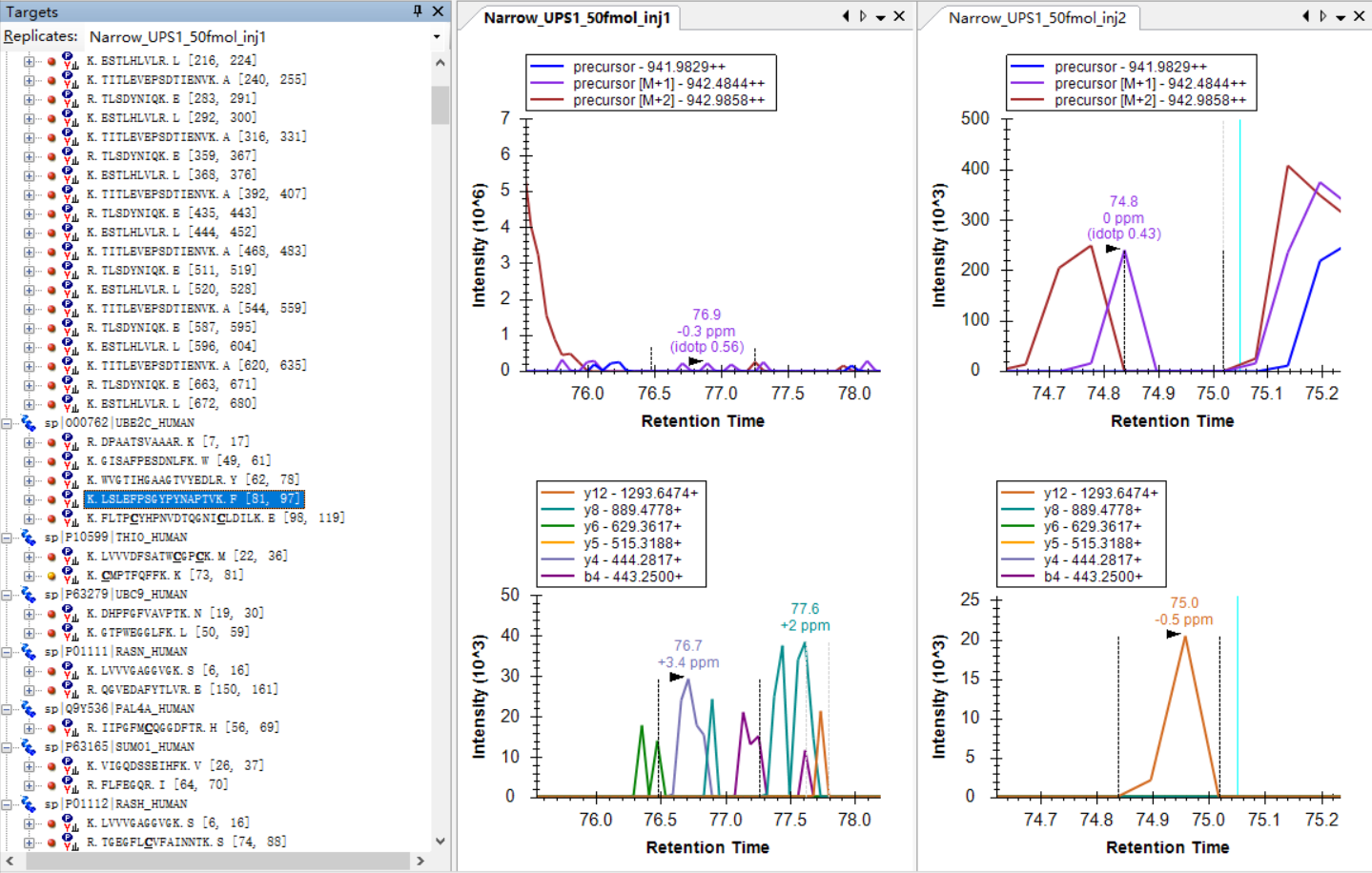Switch to the Narrow_UPS1_50fmol_inj2 tab
Screen dimensions: 1372x873
pyautogui.click(x=1036, y=18)
